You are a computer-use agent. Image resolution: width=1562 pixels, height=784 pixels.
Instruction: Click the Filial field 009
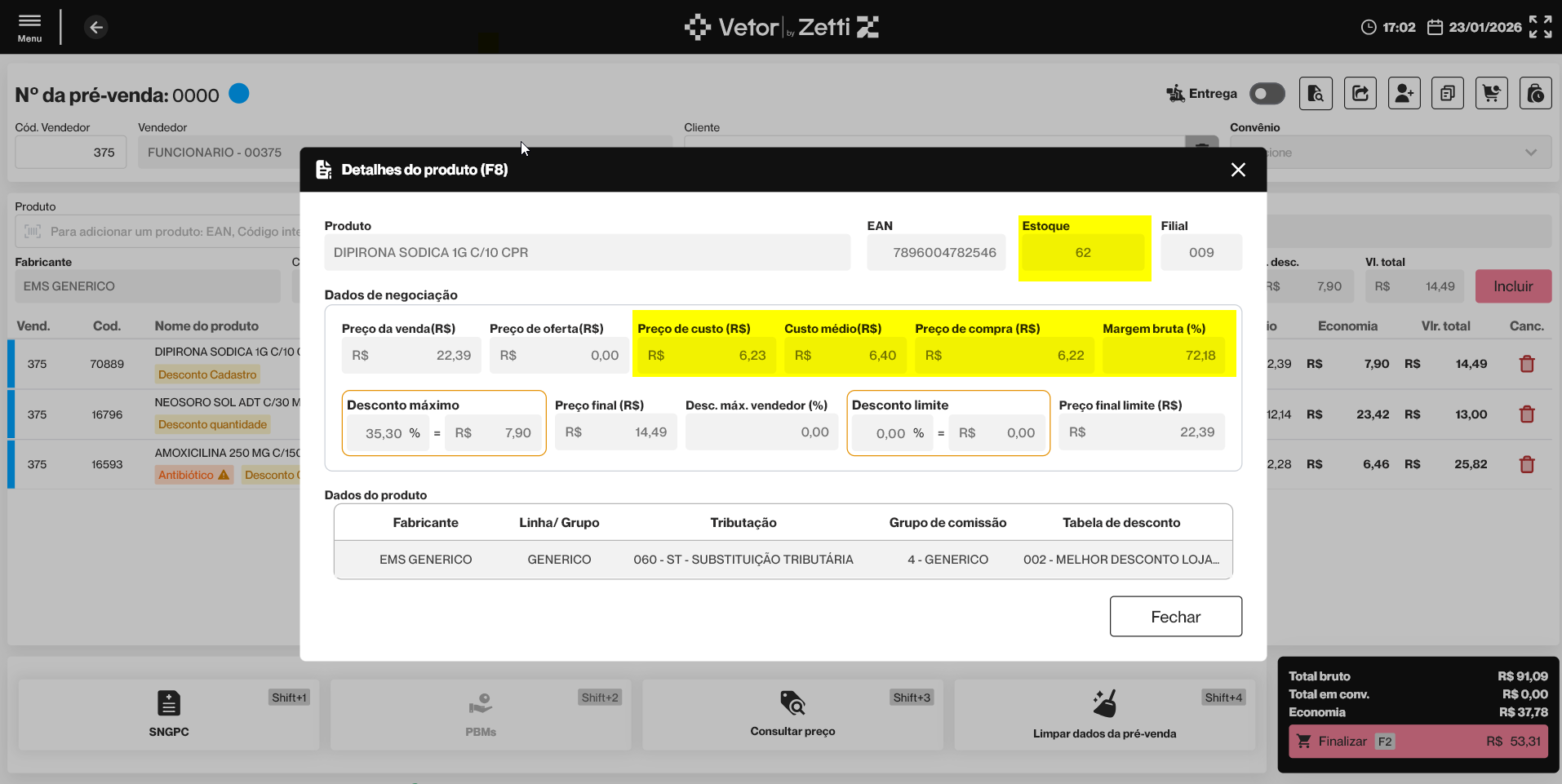[x=1201, y=253]
